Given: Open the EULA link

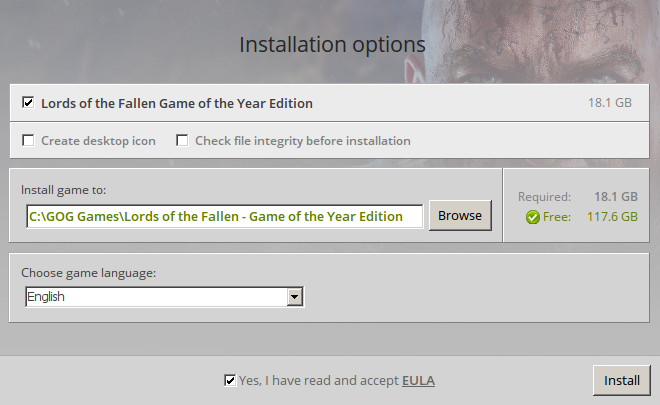Looking at the screenshot, I should (418, 381).
